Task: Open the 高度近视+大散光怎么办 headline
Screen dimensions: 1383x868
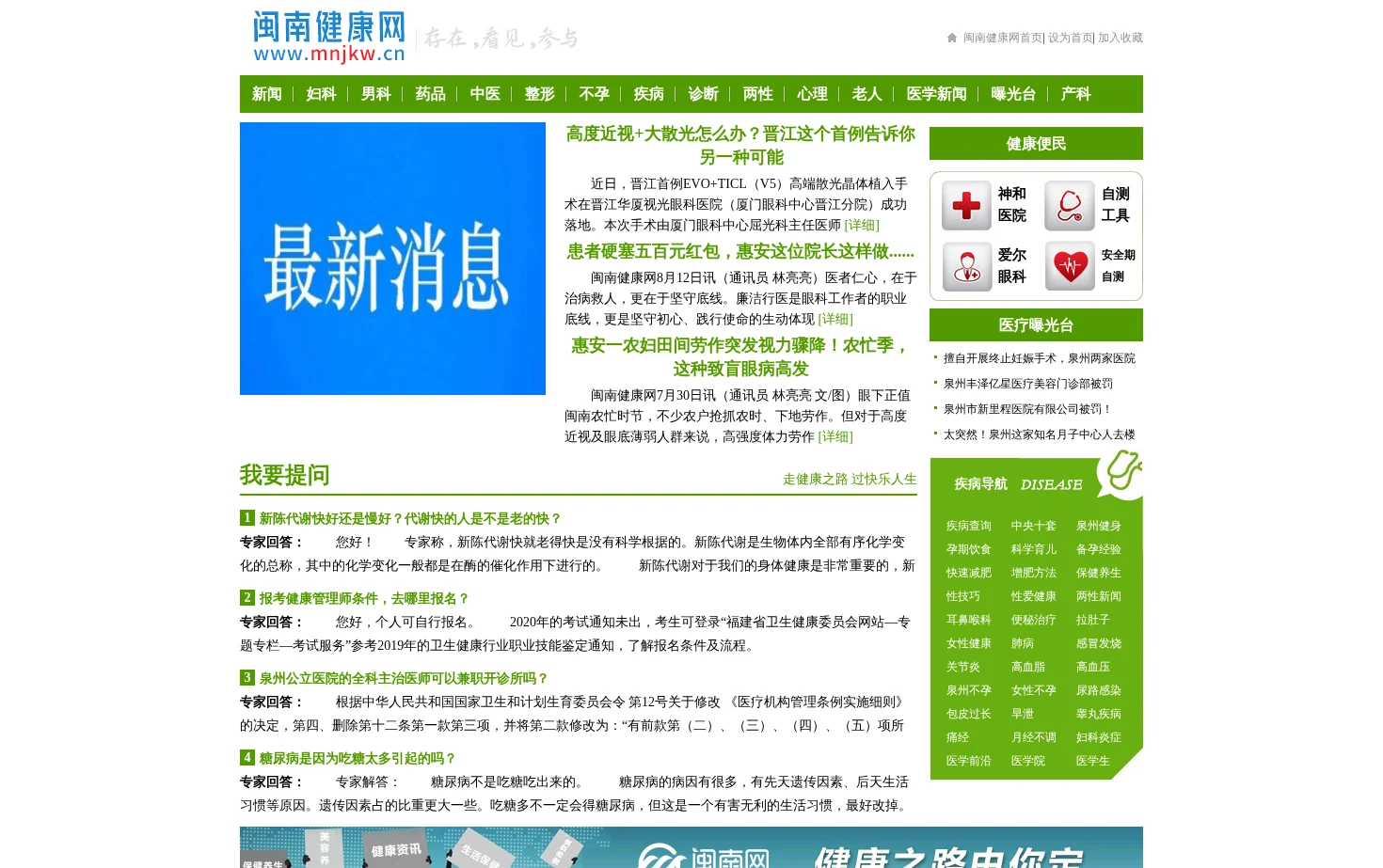Action: click(x=740, y=146)
